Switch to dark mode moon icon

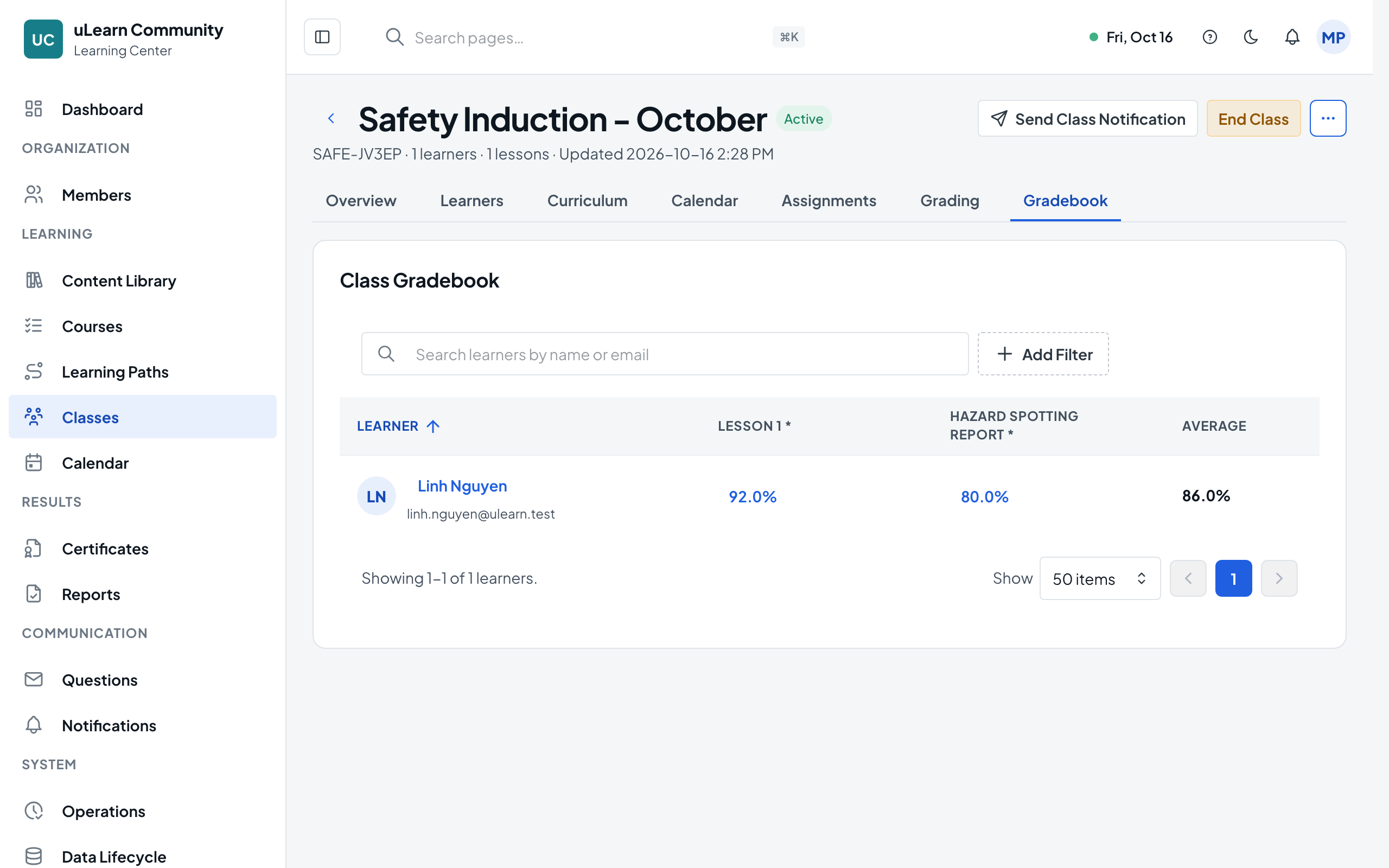point(1251,37)
